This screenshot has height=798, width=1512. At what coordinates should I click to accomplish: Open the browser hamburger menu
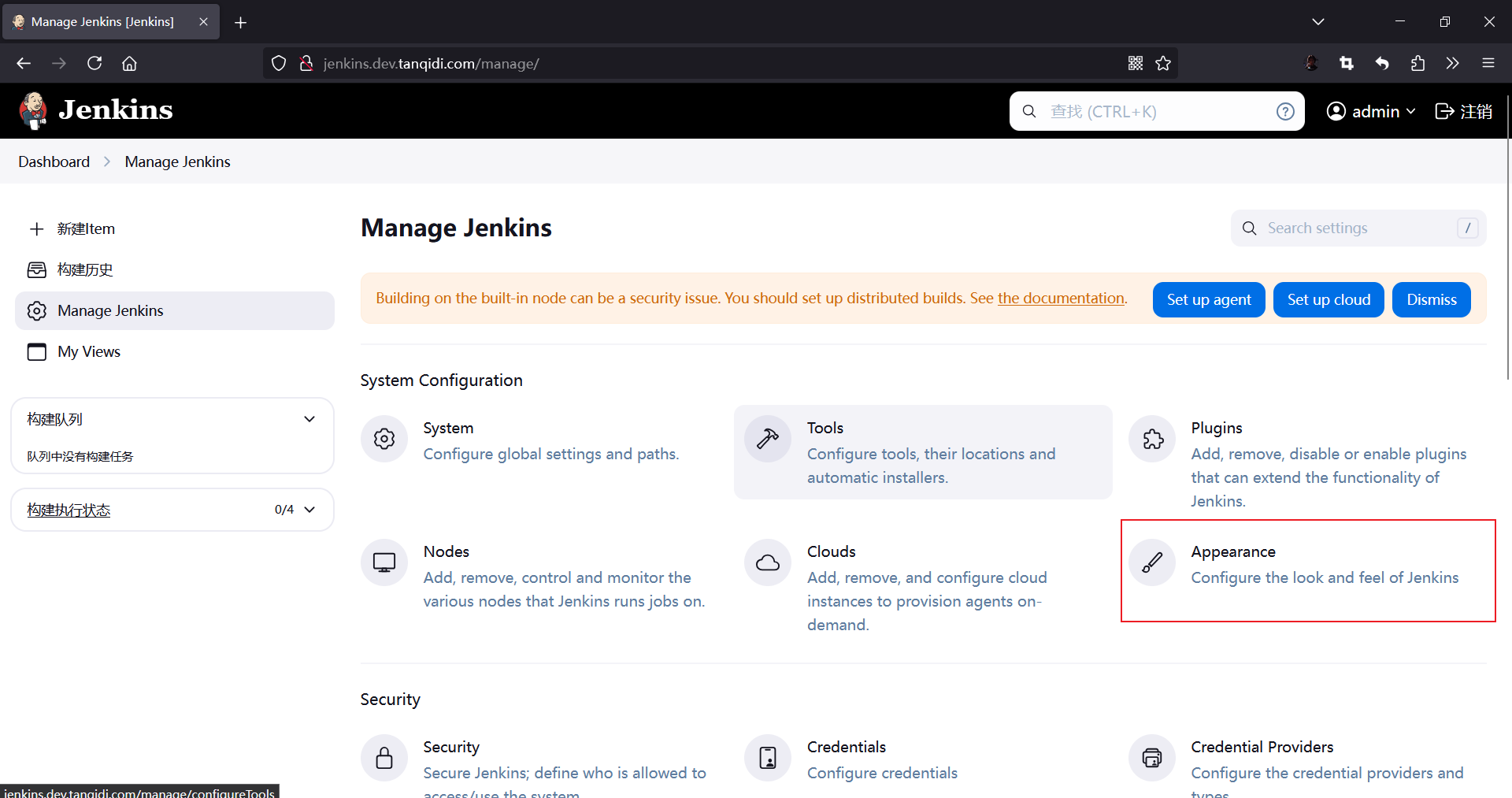pos(1488,63)
